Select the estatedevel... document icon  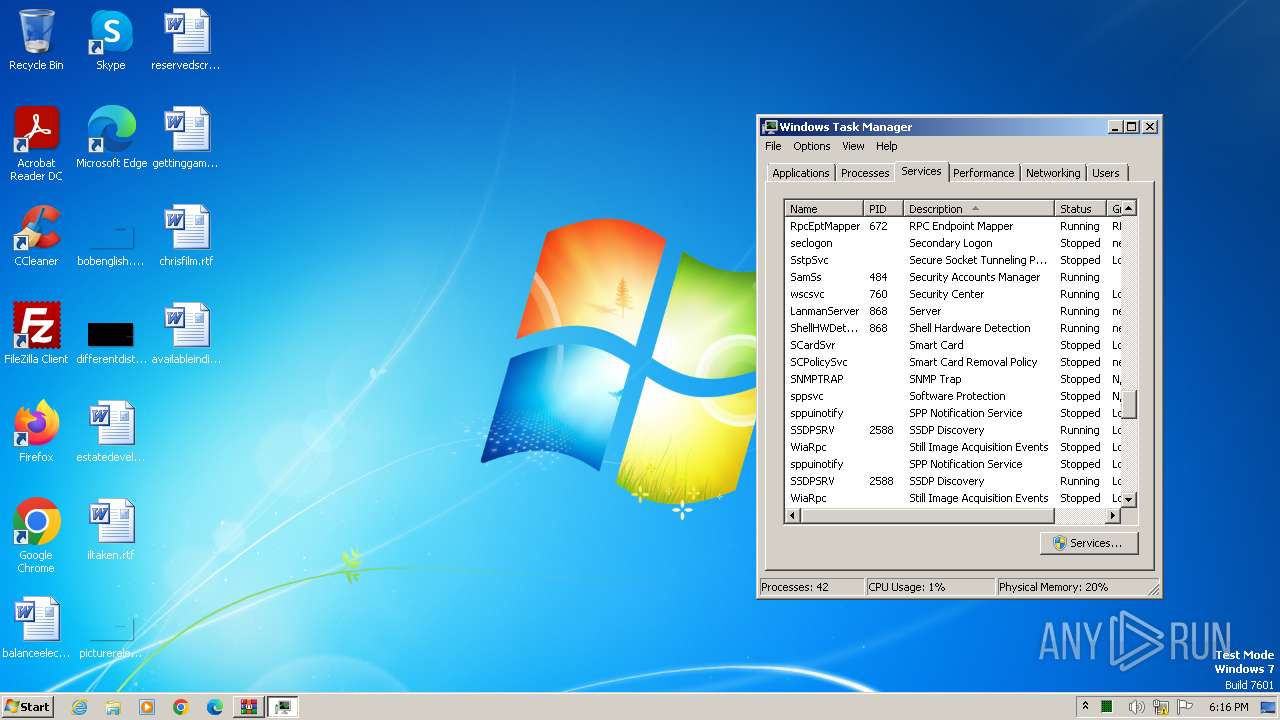point(111,432)
